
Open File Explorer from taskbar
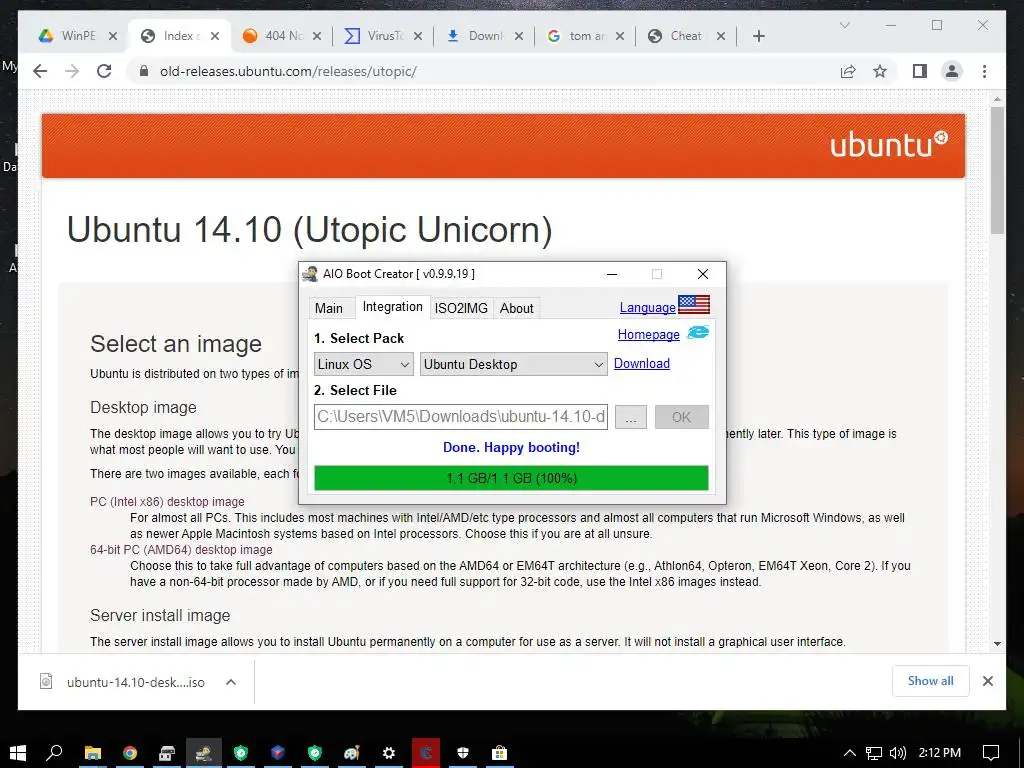93,753
